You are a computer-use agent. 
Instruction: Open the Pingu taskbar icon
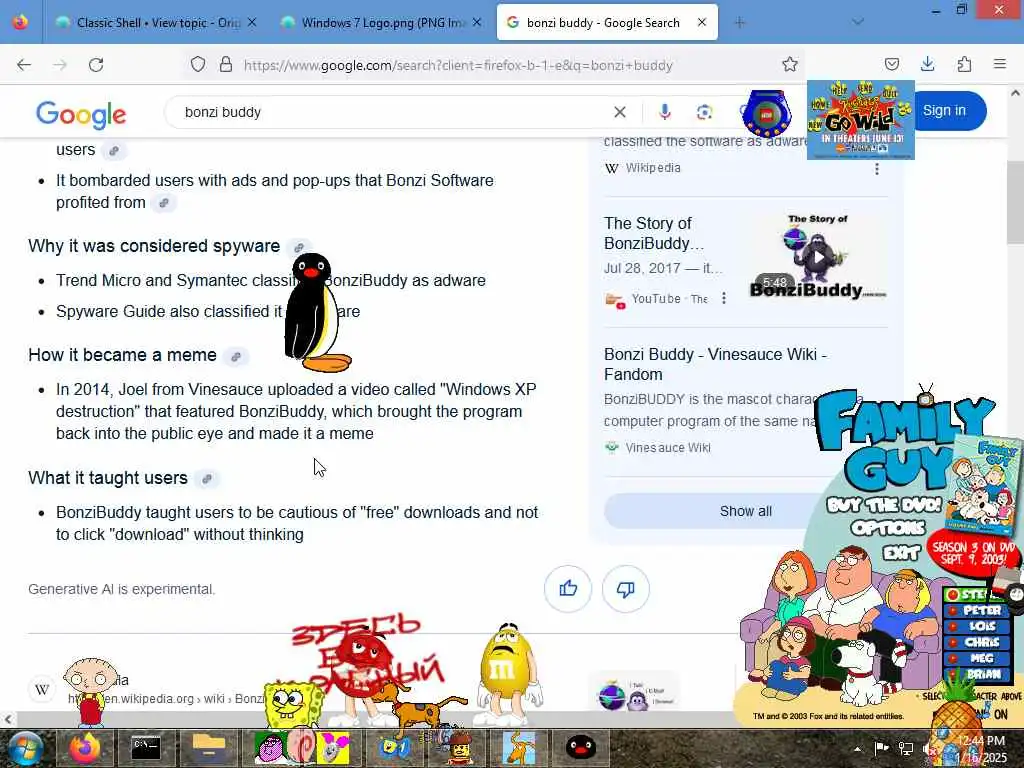point(580,748)
